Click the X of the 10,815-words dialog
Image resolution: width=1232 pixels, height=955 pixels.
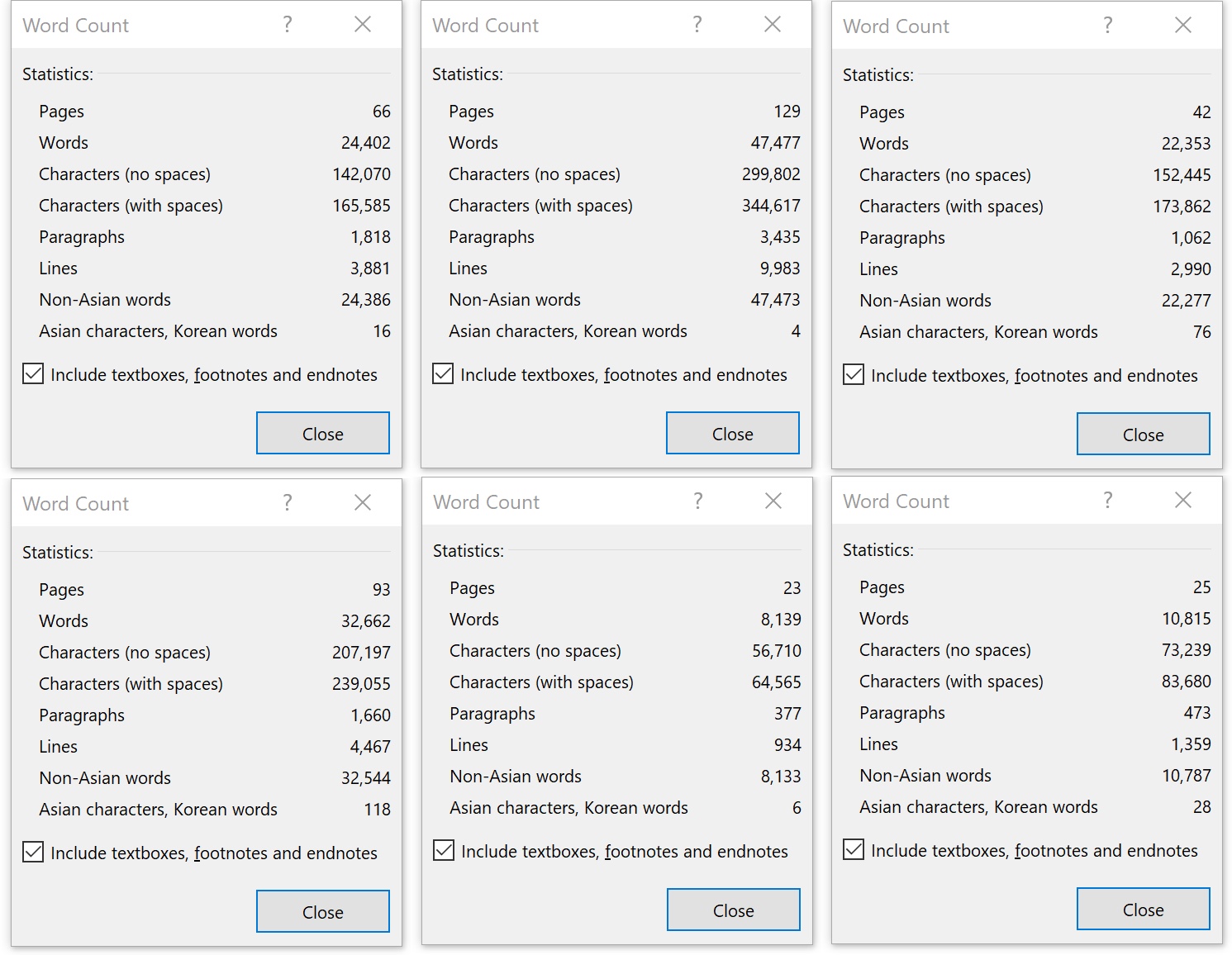(x=1183, y=501)
